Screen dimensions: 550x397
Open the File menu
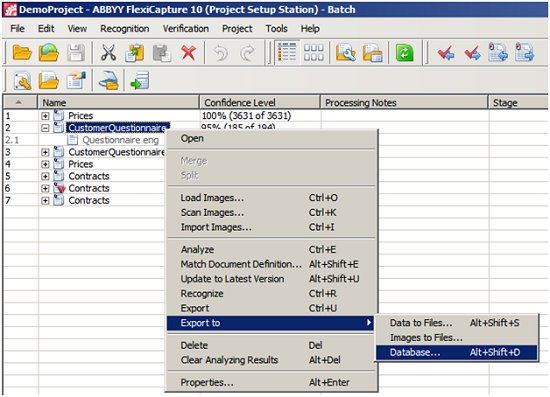pyautogui.click(x=18, y=29)
